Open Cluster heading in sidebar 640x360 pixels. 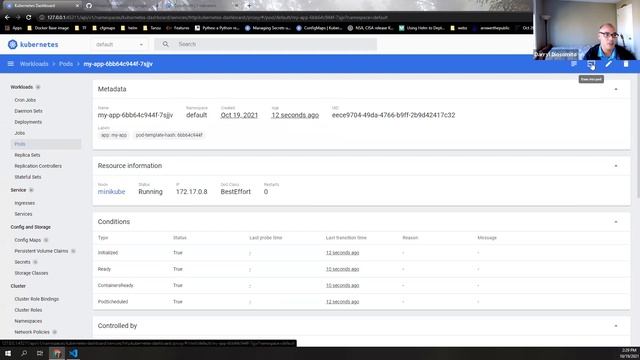pyautogui.click(x=18, y=286)
